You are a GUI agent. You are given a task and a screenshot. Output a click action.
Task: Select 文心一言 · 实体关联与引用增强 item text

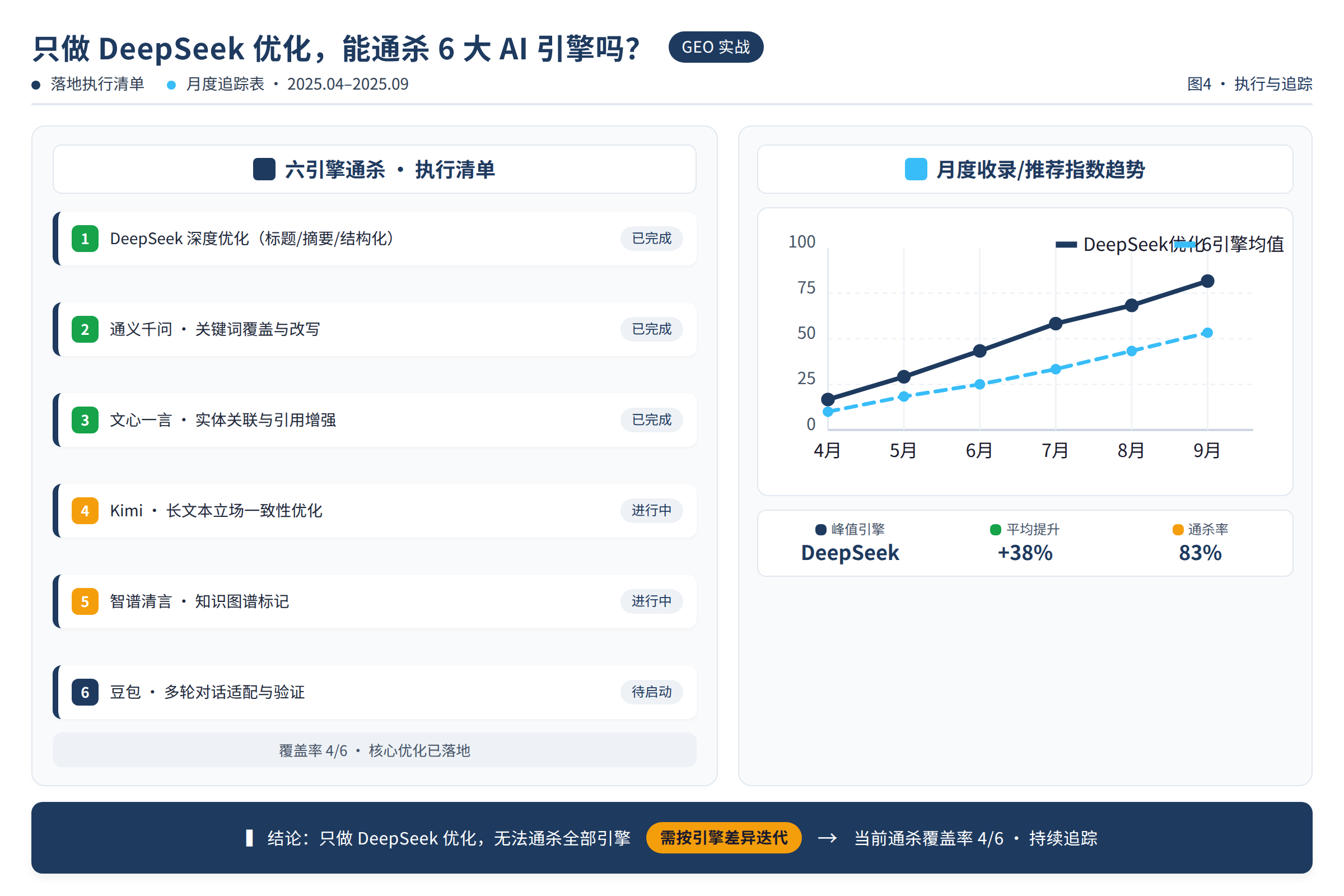coord(223,421)
